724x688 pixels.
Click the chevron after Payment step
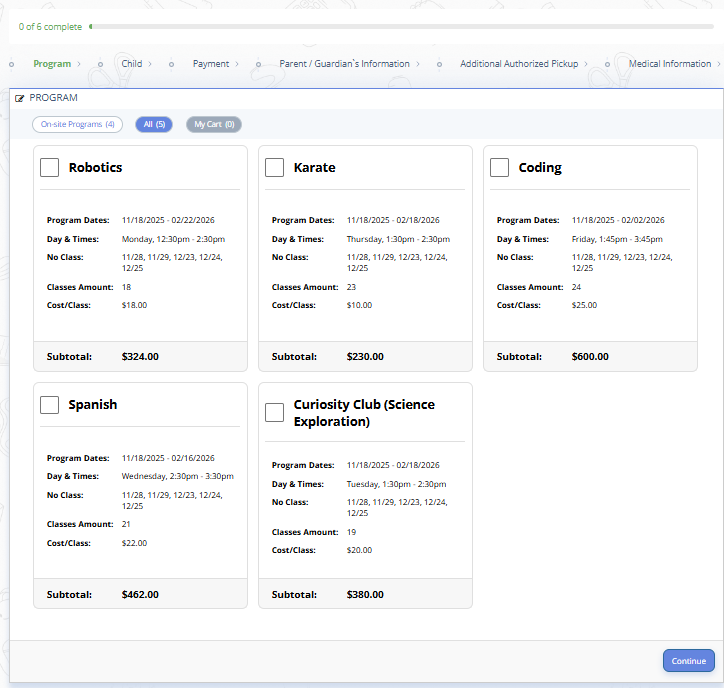(237, 64)
